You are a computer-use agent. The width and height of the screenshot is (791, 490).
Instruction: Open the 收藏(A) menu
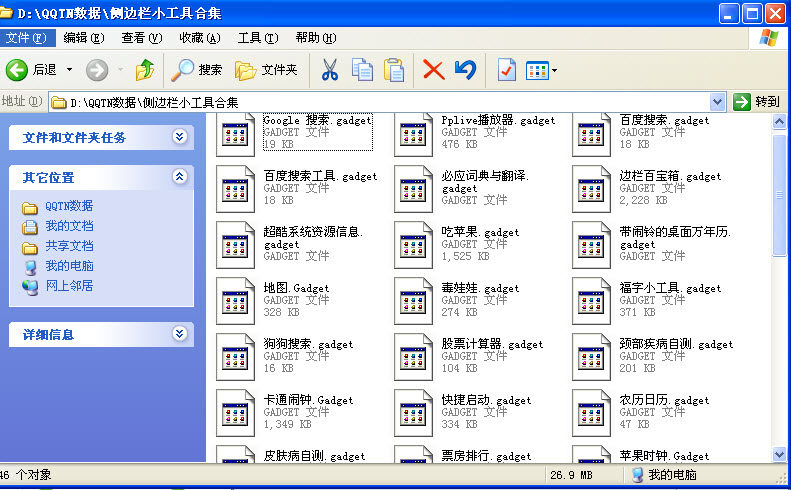pos(200,38)
